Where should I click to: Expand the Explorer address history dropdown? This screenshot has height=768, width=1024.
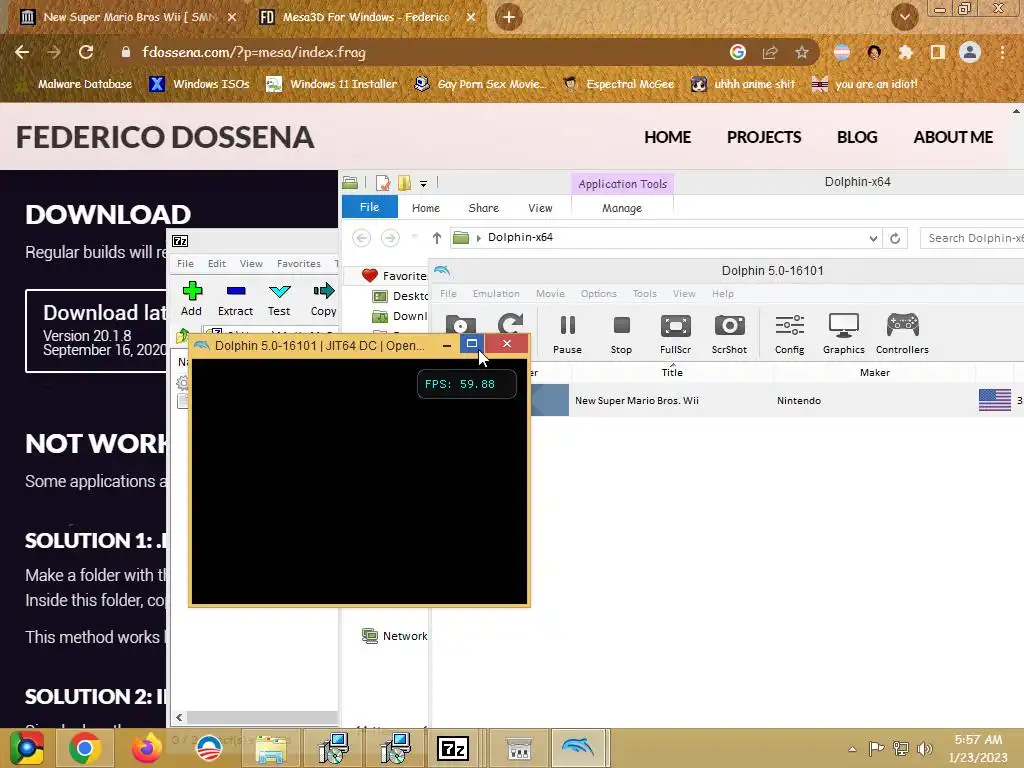(x=873, y=238)
